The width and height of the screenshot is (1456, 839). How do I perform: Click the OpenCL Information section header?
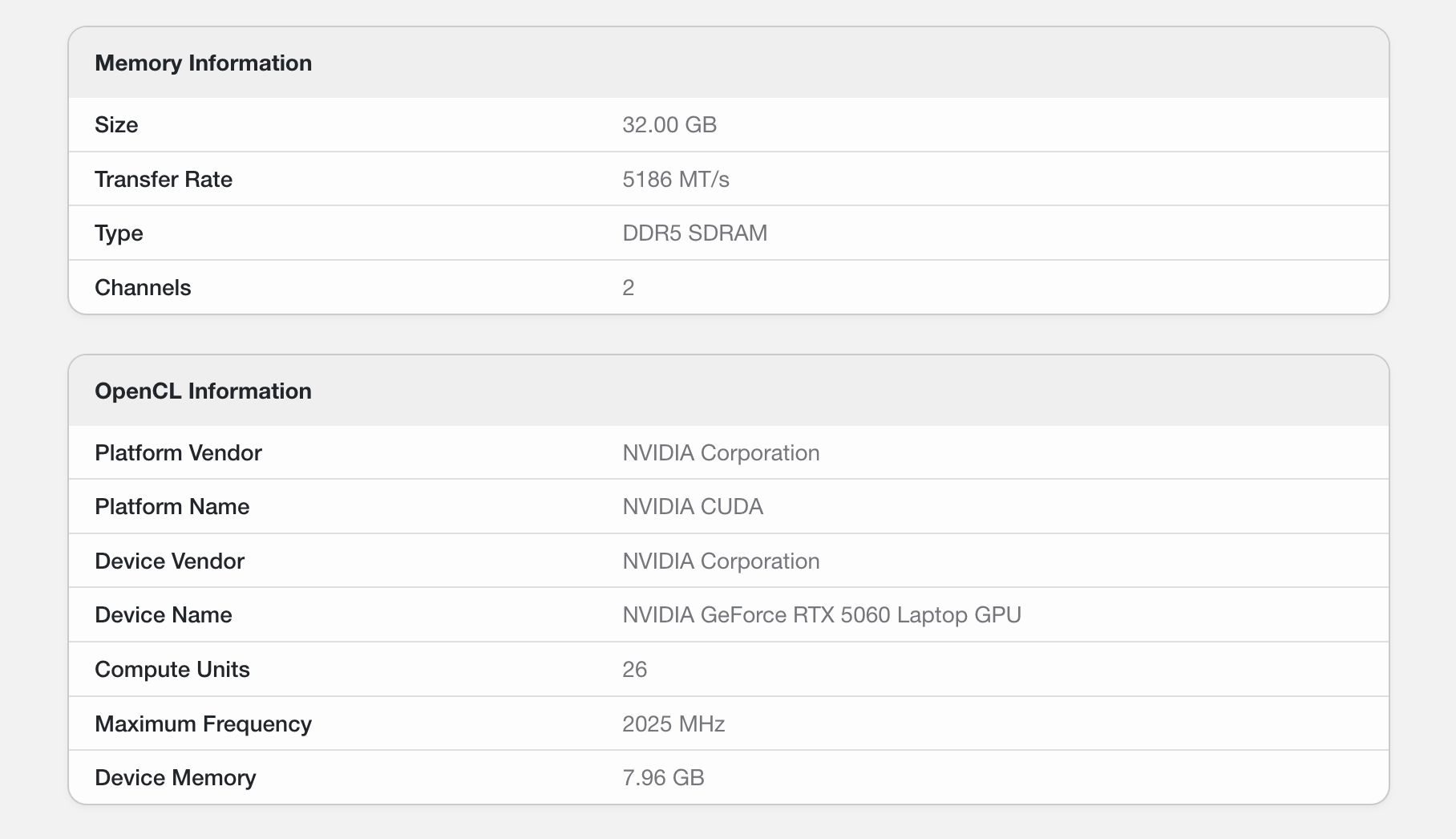[x=203, y=391]
